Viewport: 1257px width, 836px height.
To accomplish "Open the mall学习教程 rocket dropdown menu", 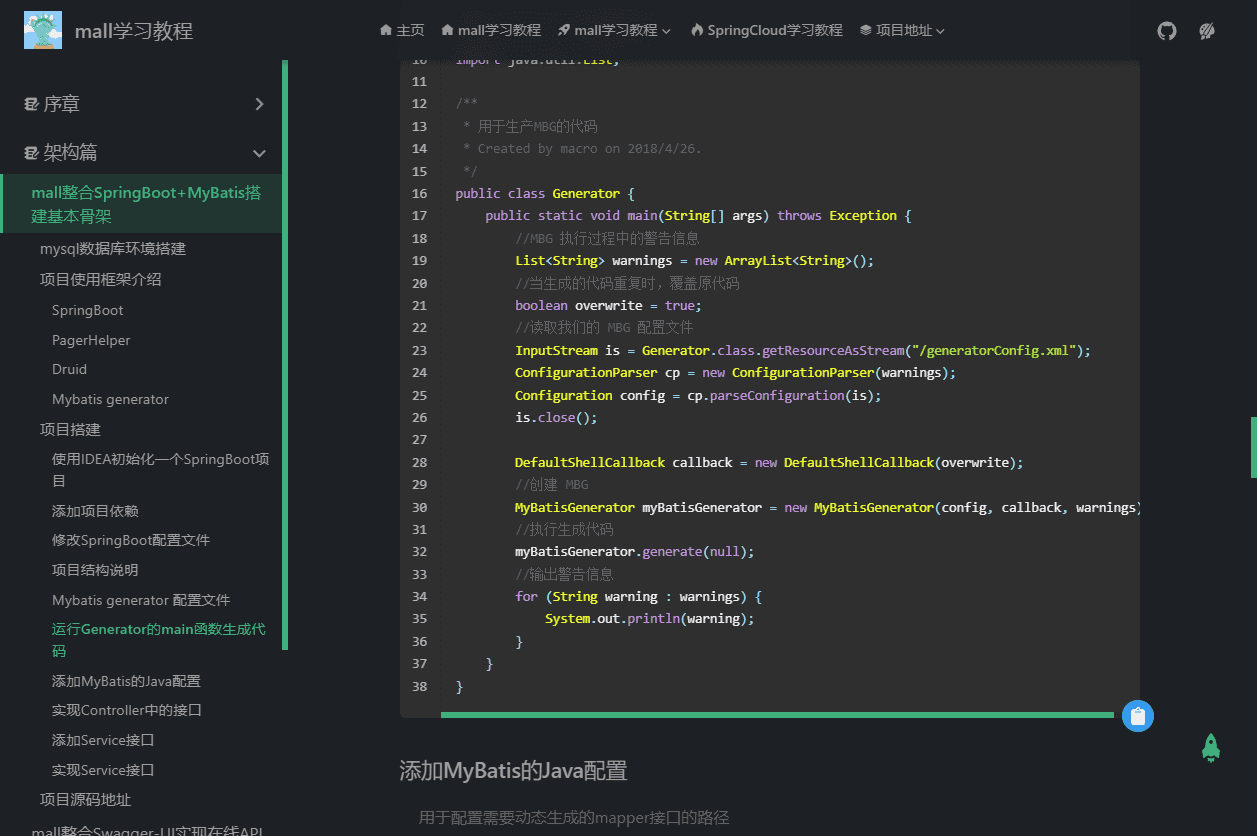I will [x=615, y=31].
